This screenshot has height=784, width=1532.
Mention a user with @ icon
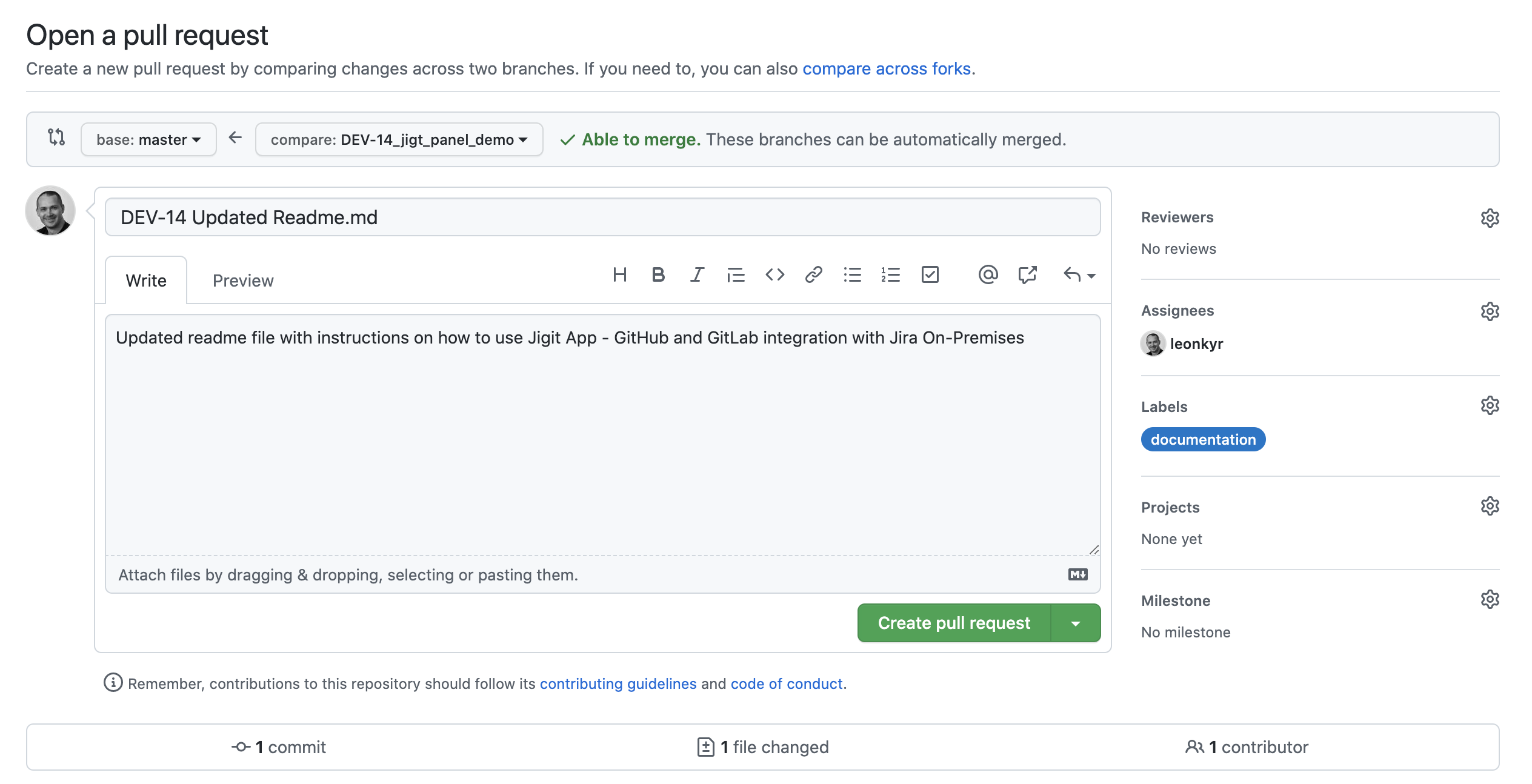point(988,275)
